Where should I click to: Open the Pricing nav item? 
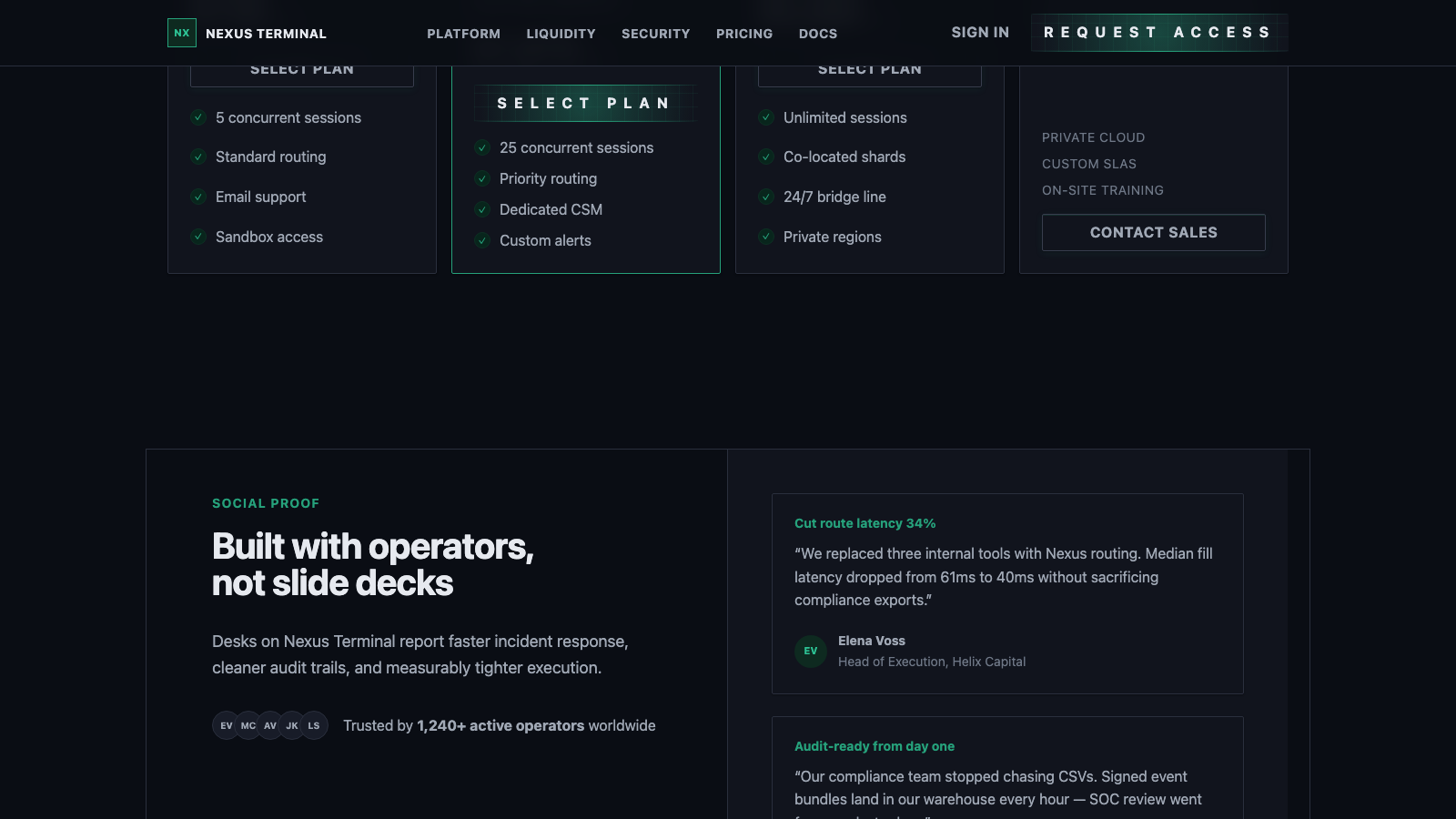(744, 34)
